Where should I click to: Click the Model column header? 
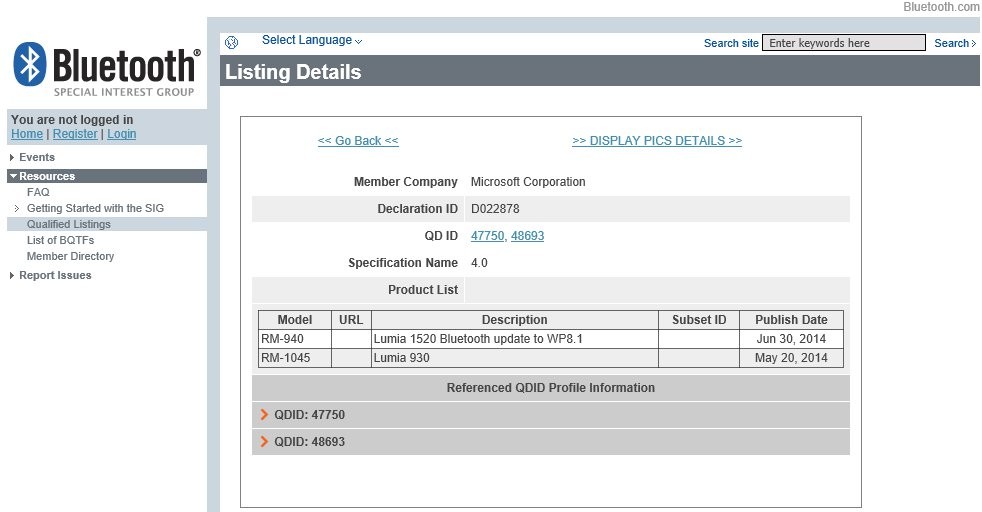295,320
